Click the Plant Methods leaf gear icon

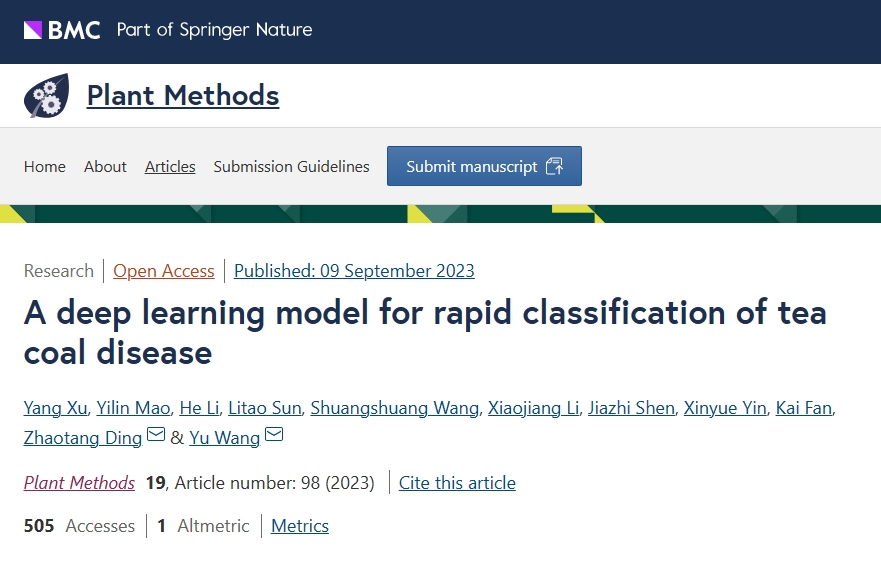point(46,96)
